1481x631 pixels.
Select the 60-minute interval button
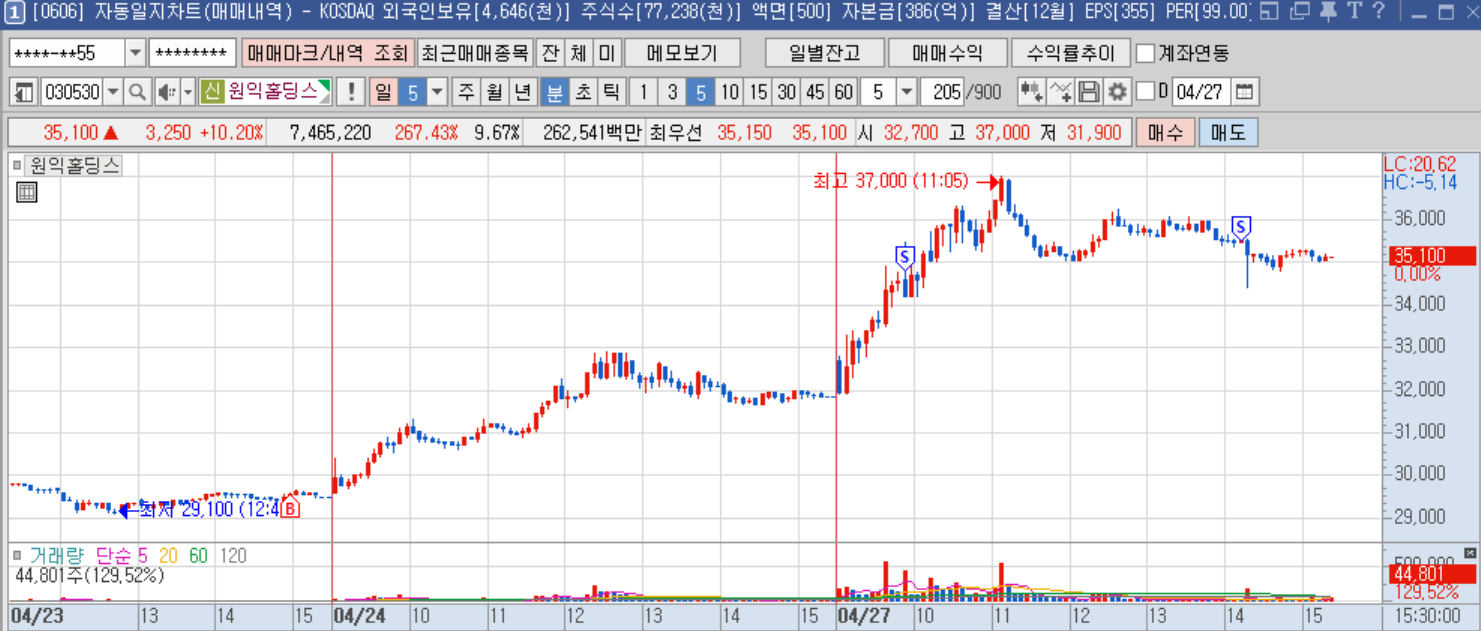844,92
